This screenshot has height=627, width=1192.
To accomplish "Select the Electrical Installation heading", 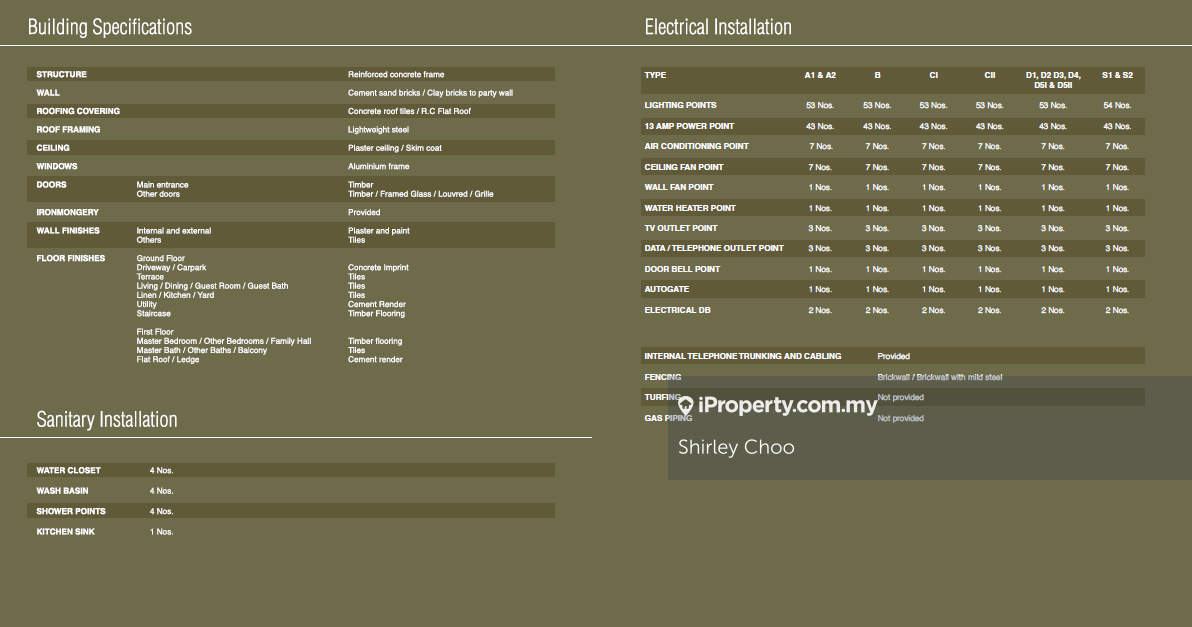I will pyautogui.click(x=718, y=27).
